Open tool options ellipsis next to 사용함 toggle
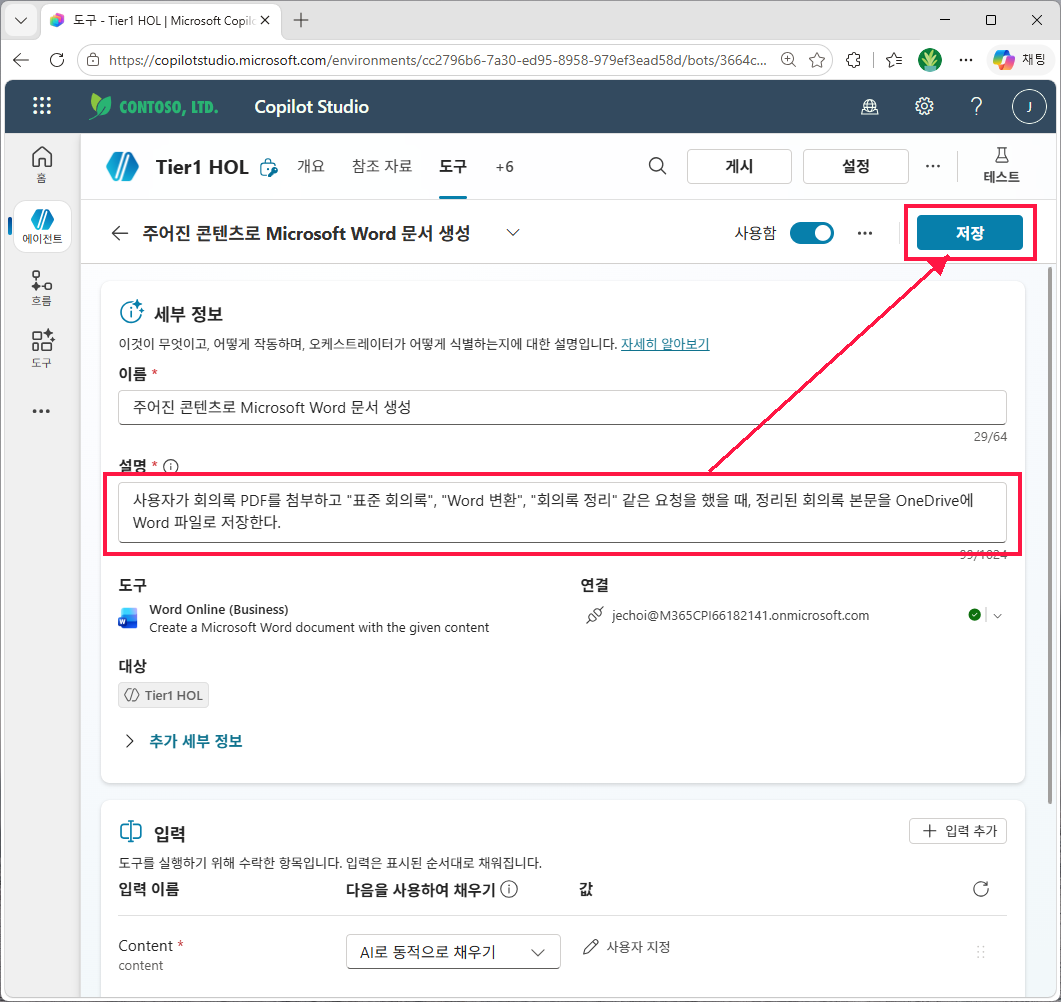Image resolution: width=1061 pixels, height=1002 pixels. tap(864, 233)
